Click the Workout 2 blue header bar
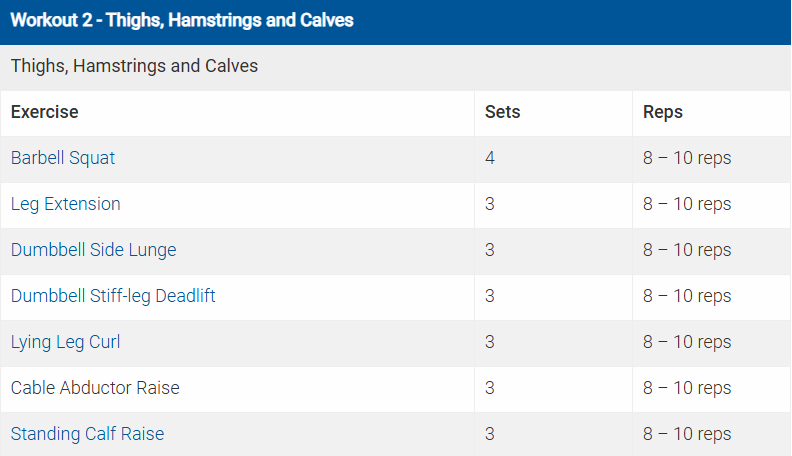Screen dimensions: 792x456 point(181,20)
